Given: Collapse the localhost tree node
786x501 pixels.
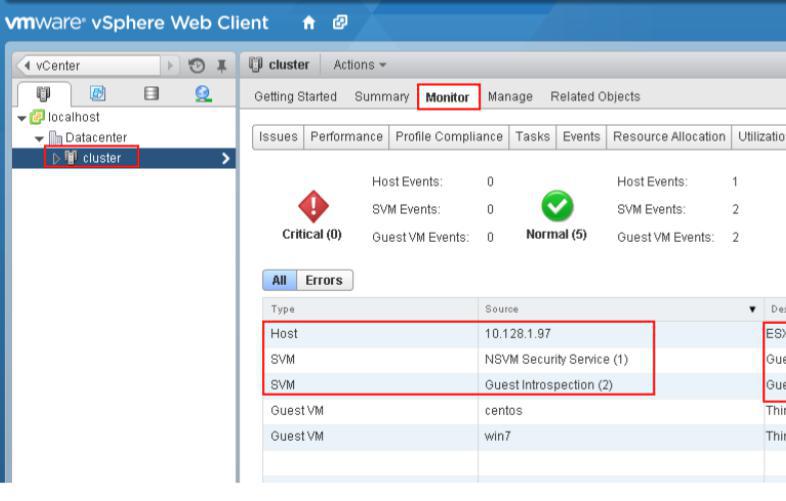Looking at the screenshot, I should pyautogui.click(x=22, y=118).
